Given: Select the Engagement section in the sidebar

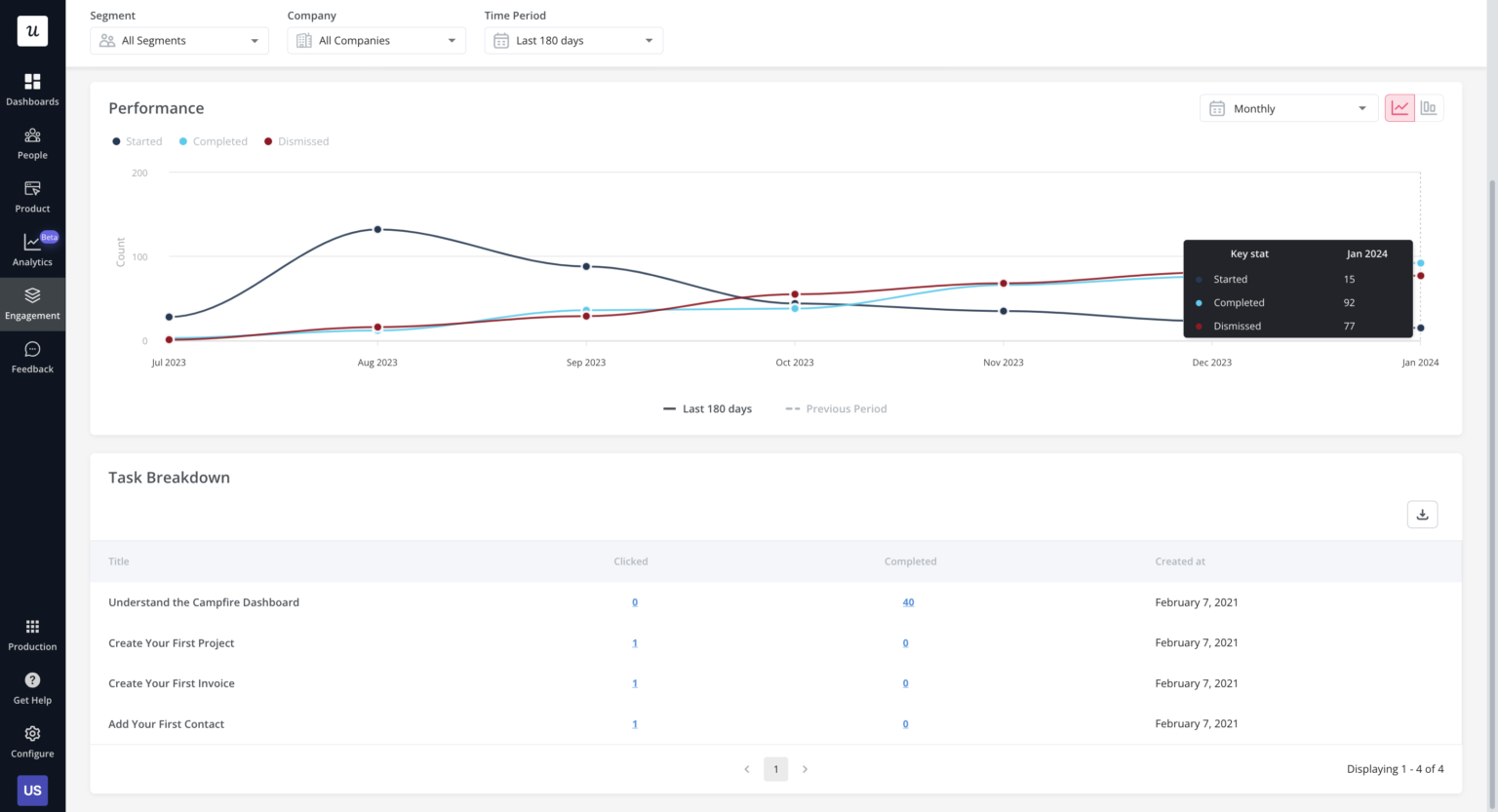Looking at the screenshot, I should [x=32, y=302].
